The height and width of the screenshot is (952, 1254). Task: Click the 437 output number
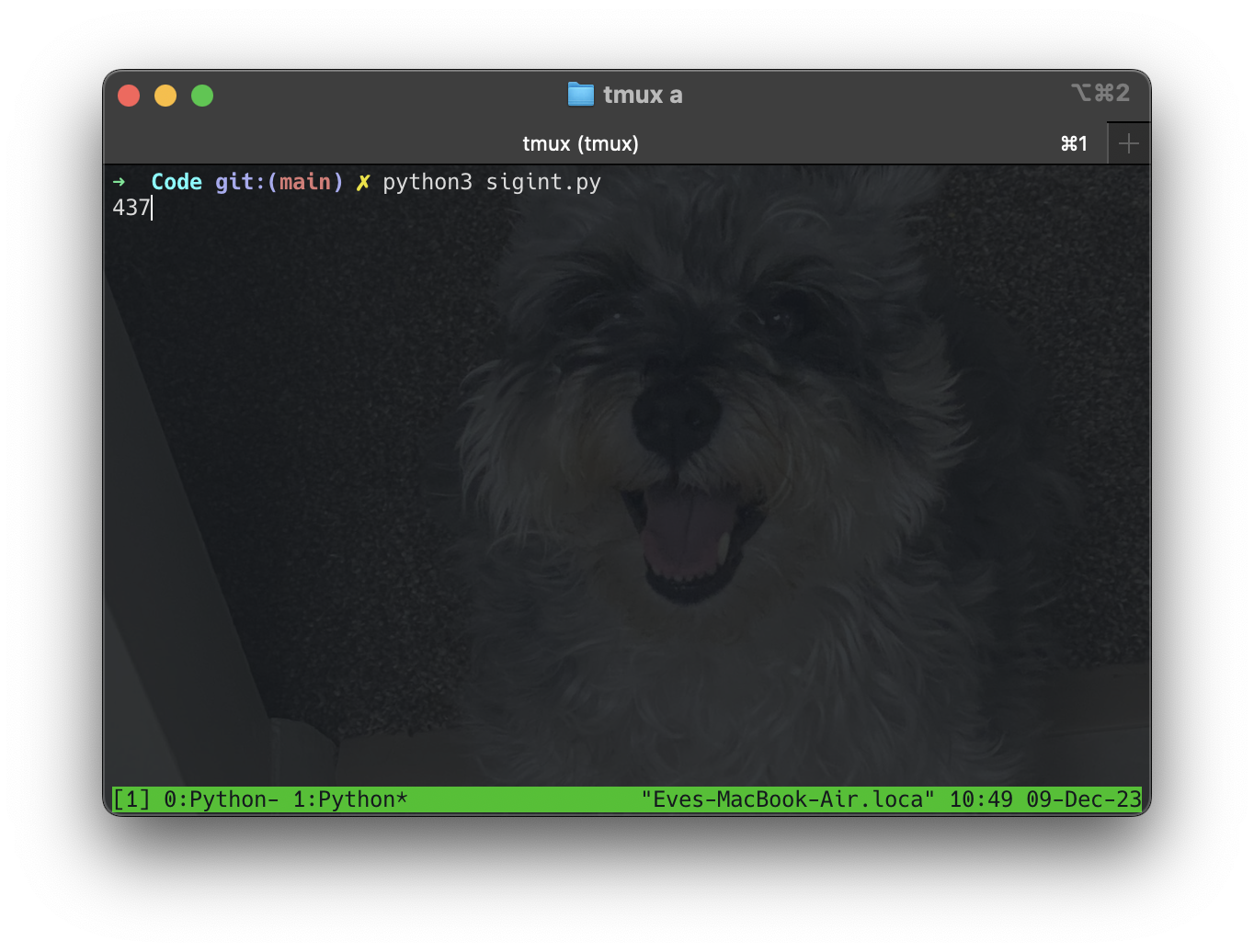click(131, 208)
